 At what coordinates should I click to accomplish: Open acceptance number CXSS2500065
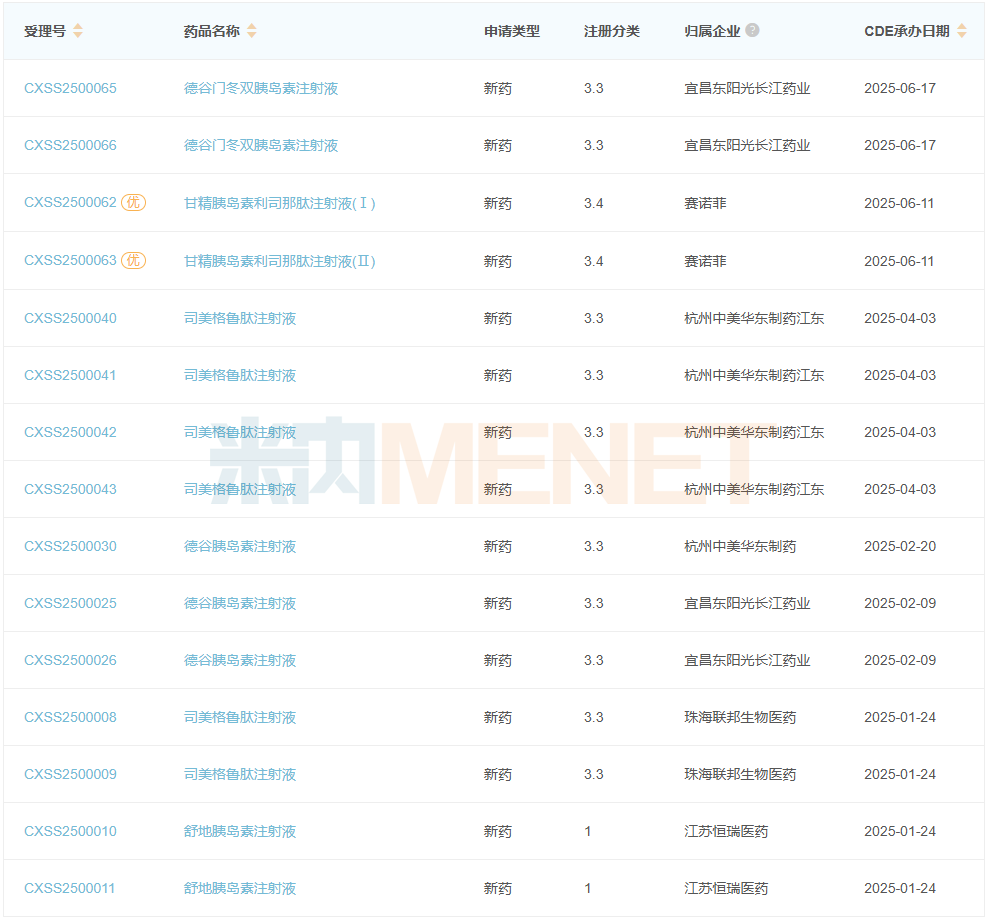(x=70, y=89)
